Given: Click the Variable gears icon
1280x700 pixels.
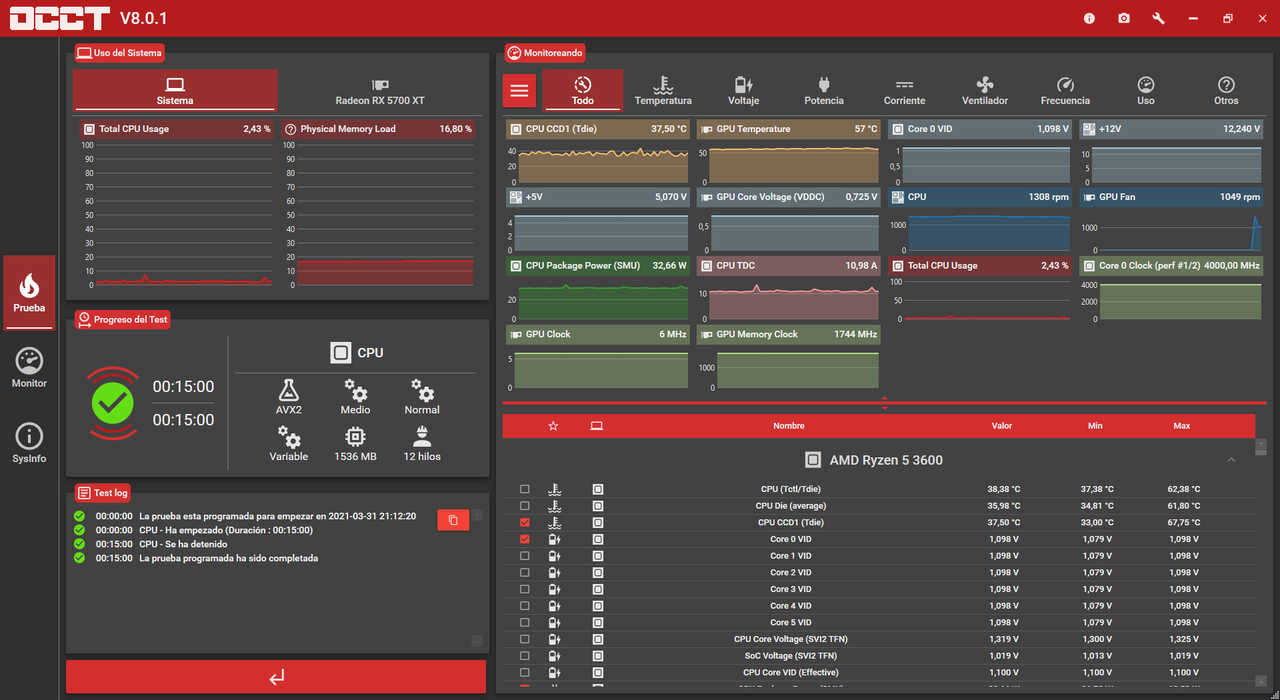Looking at the screenshot, I should click(289, 436).
